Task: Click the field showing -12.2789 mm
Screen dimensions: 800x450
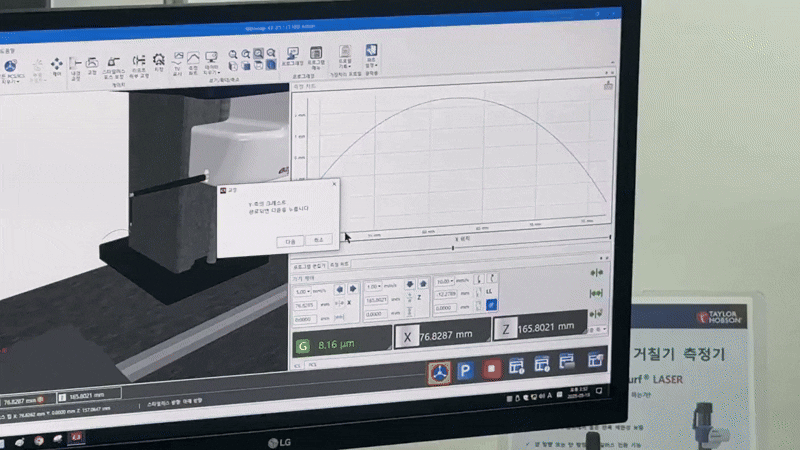Action: (x=446, y=294)
